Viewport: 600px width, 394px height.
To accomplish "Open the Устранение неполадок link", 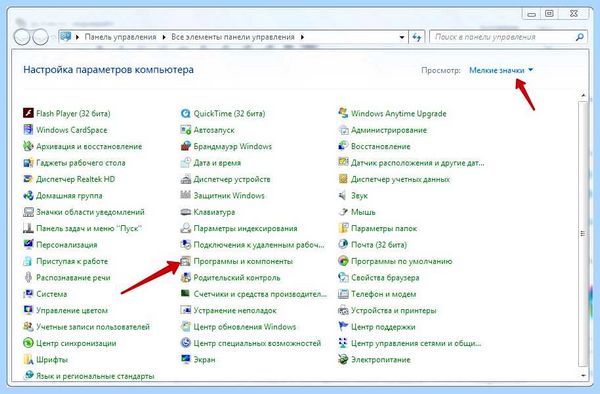I will tap(235, 311).
